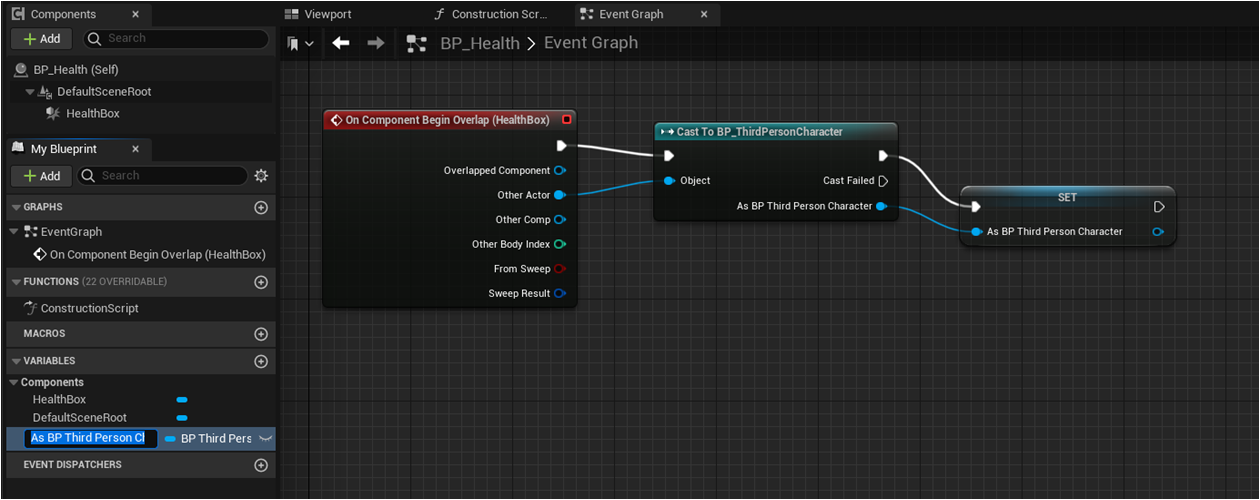Click the Other Actor output pin
Image resolution: width=1260 pixels, height=500 pixels.
pos(560,195)
